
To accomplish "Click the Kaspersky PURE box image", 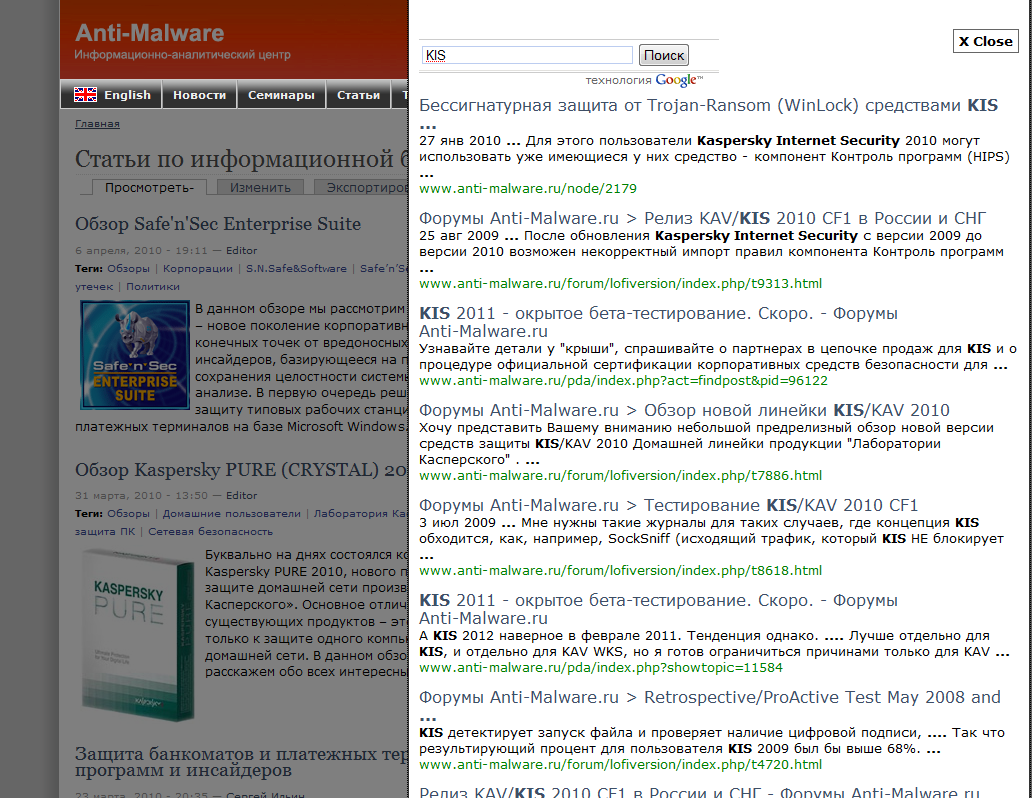I will coord(138,633).
